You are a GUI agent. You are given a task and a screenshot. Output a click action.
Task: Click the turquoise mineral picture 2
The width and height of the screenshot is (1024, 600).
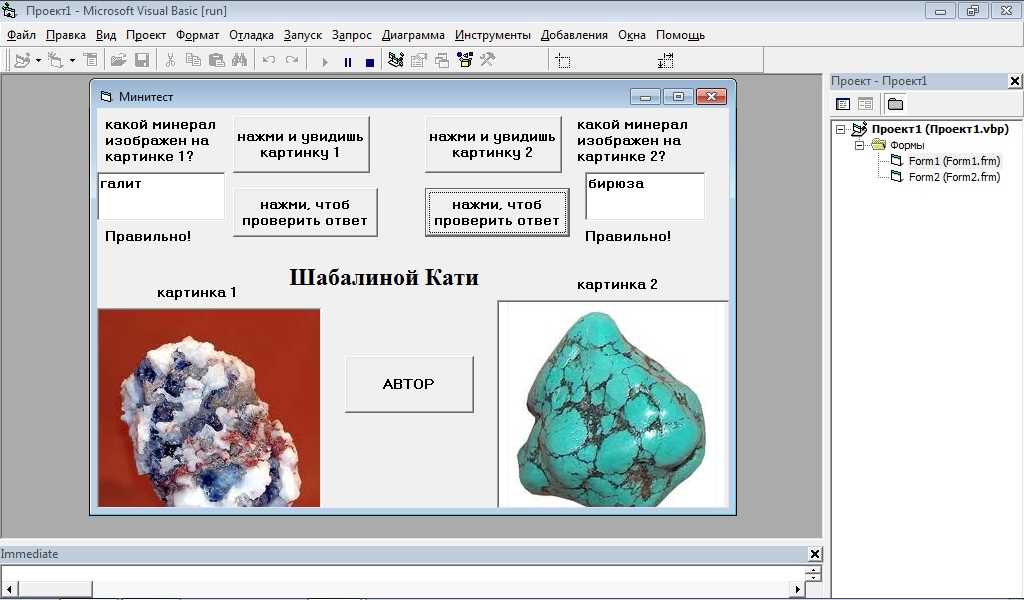click(613, 404)
